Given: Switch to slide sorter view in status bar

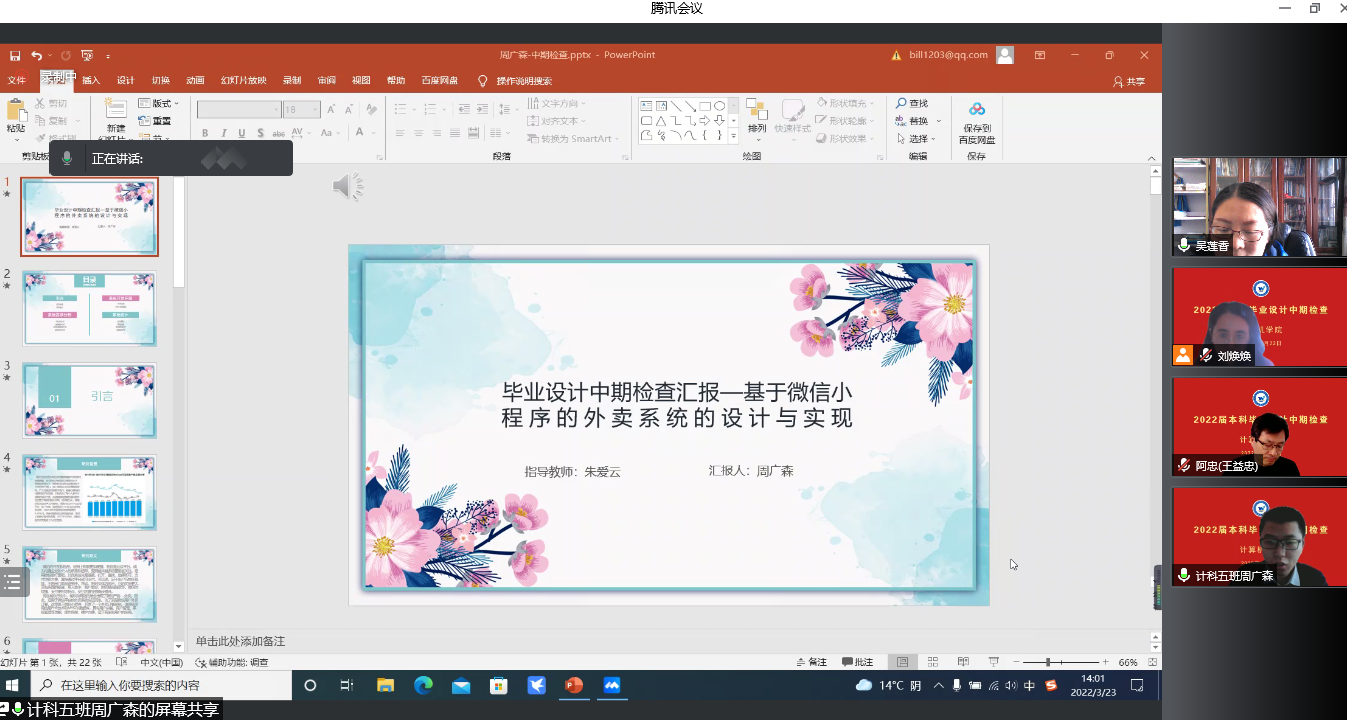Looking at the screenshot, I should [932, 662].
